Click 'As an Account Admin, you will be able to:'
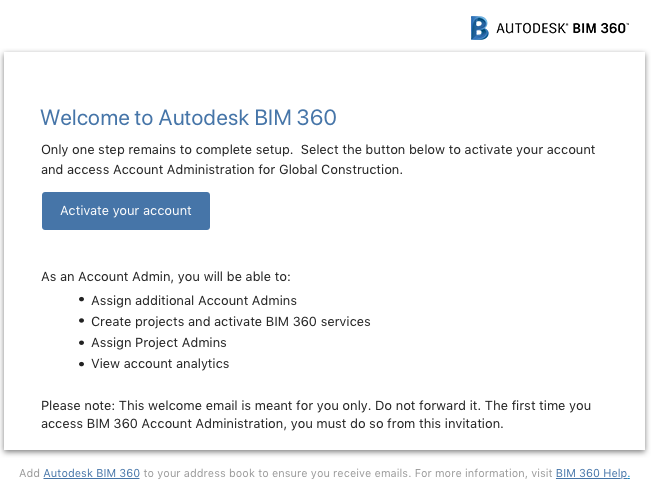This screenshot has height=500, width=651. tap(166, 277)
